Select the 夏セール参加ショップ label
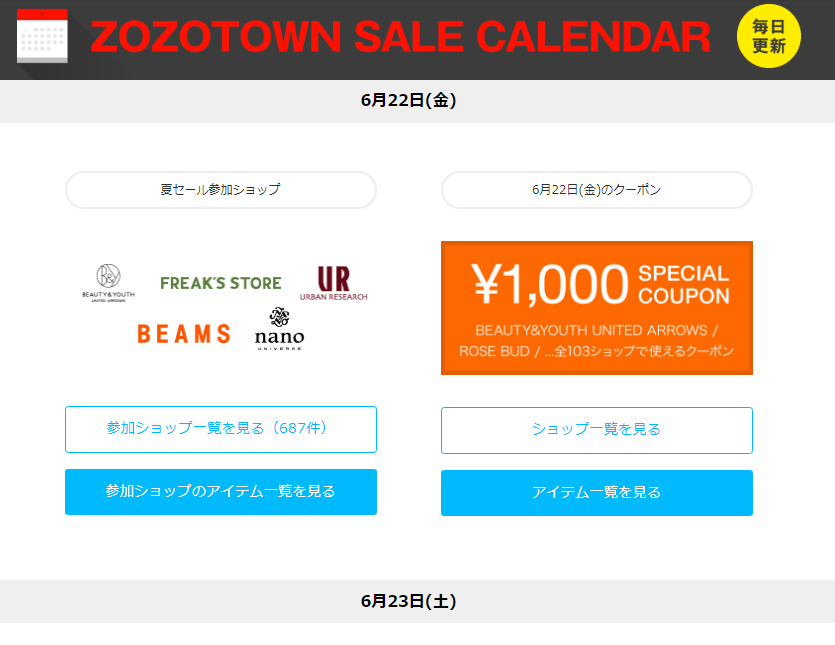The width and height of the screenshot is (835, 645). [221, 190]
